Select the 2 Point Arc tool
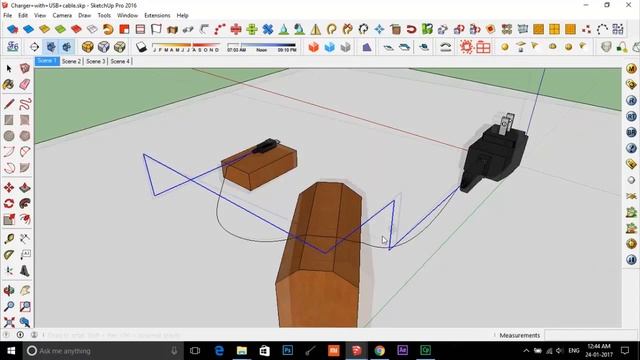Screen dimensions: 640x360 tap(24, 152)
